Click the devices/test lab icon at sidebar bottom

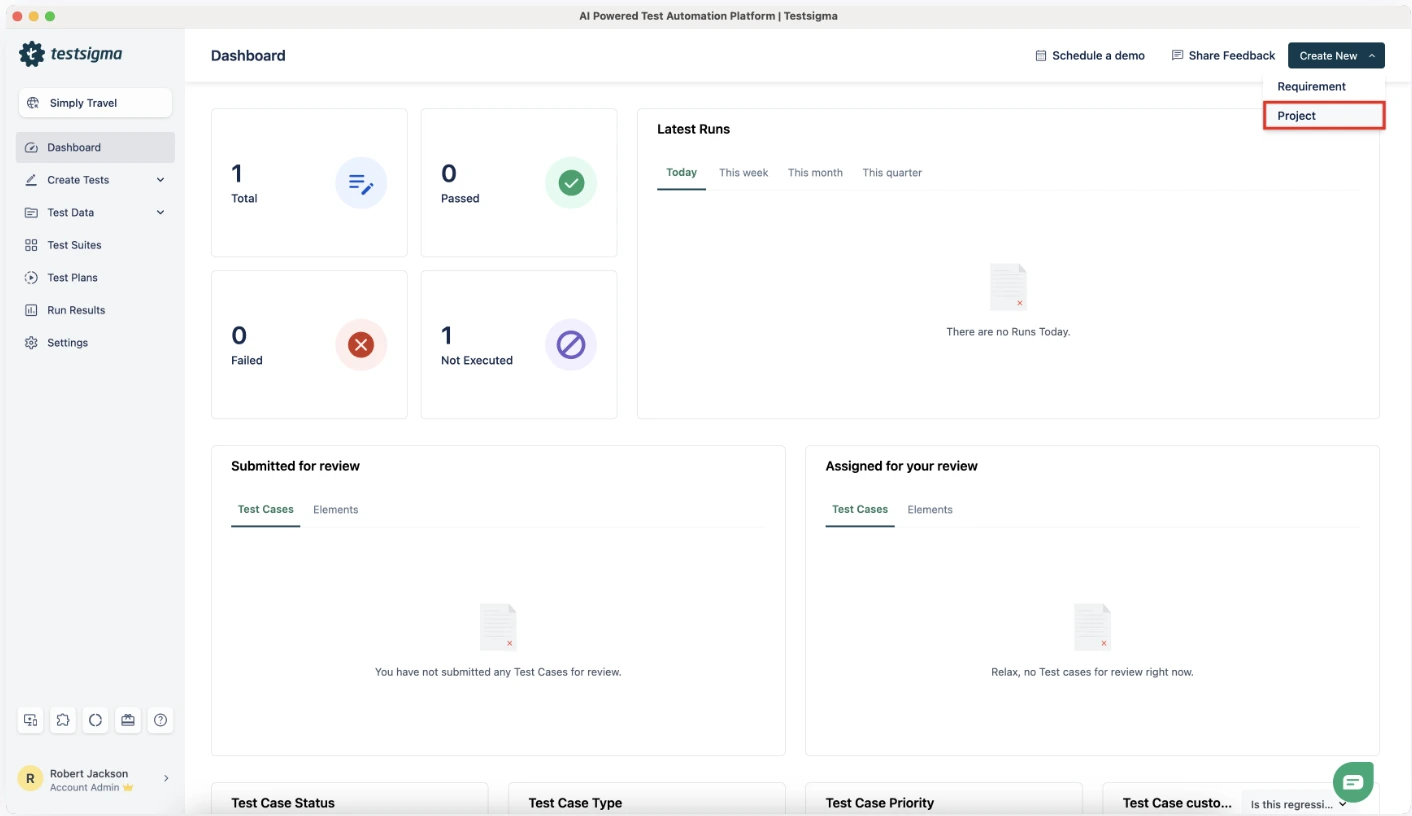click(31, 720)
